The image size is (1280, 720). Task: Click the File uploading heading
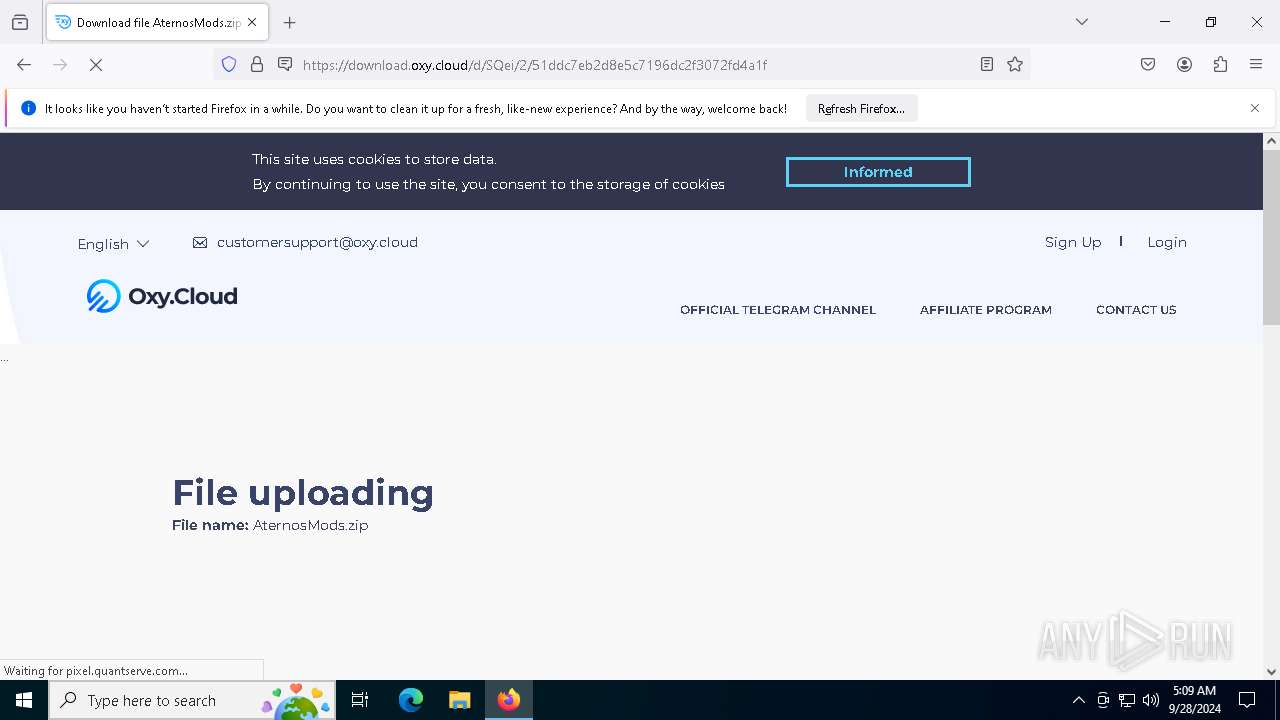(x=303, y=493)
